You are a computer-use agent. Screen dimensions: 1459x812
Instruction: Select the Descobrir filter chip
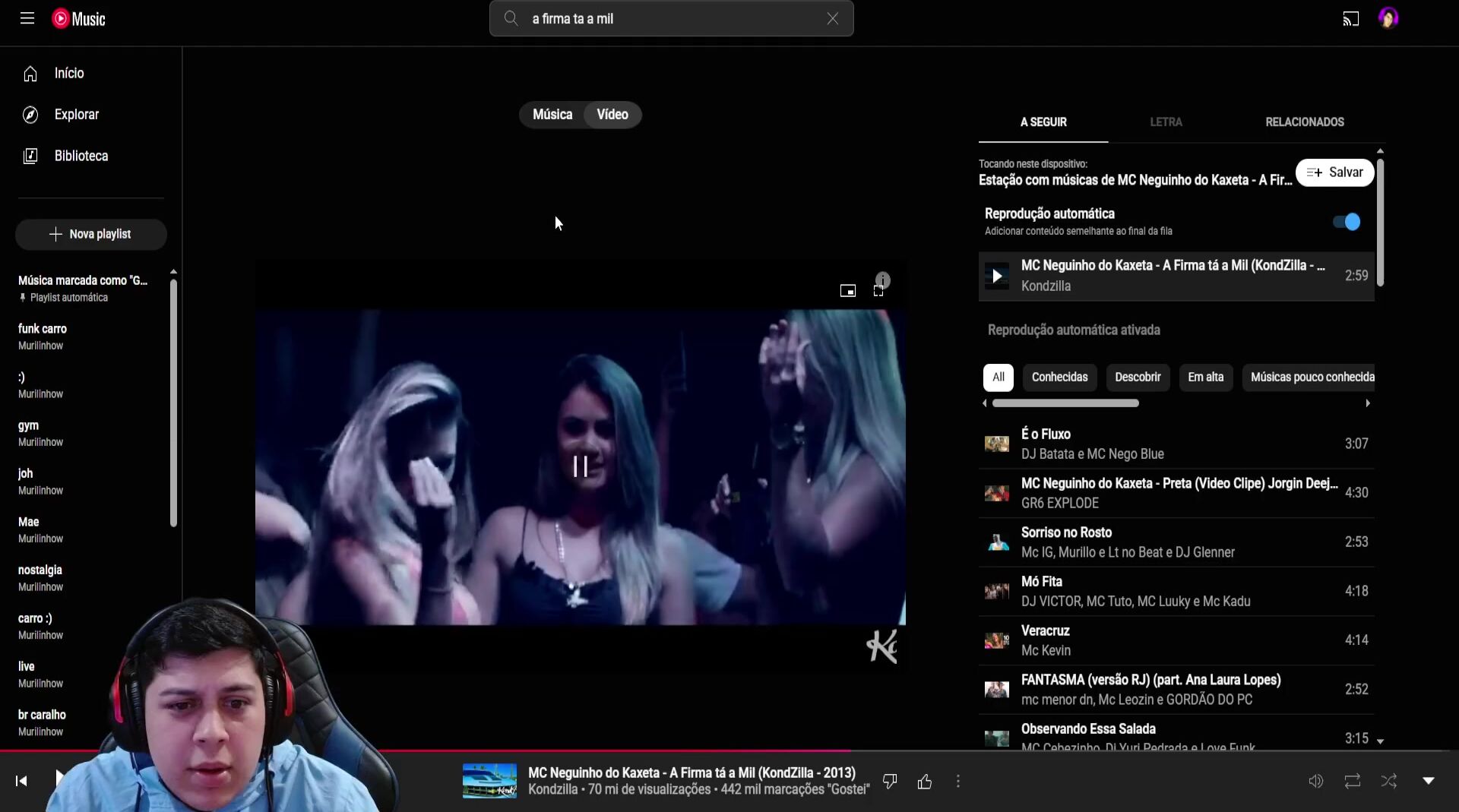coord(1138,377)
